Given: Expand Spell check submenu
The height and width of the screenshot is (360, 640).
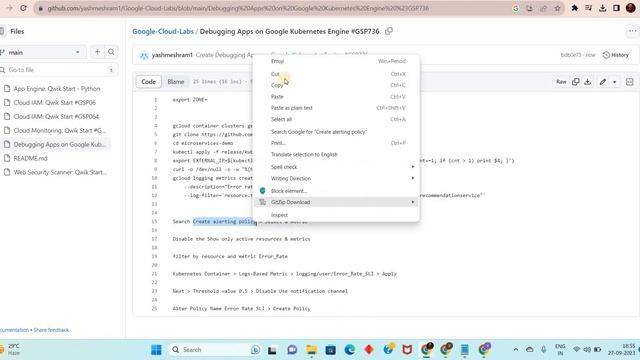Looking at the screenshot, I should 337,167.
